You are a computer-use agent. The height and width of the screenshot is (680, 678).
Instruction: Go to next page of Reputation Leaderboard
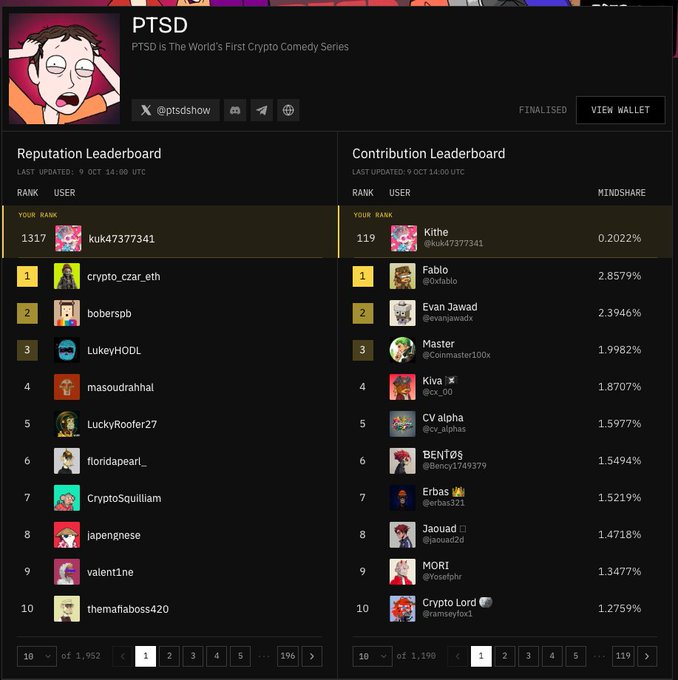pos(312,656)
